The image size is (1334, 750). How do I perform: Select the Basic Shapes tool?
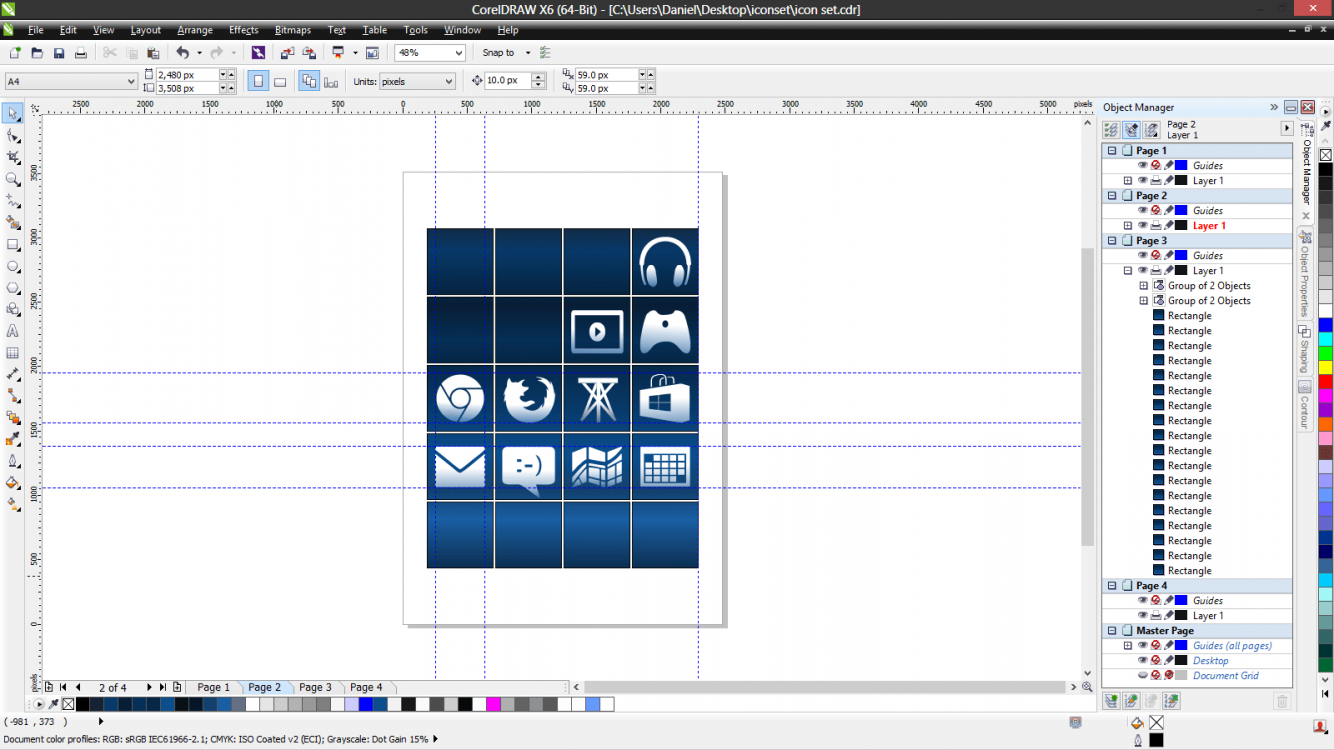pos(12,309)
